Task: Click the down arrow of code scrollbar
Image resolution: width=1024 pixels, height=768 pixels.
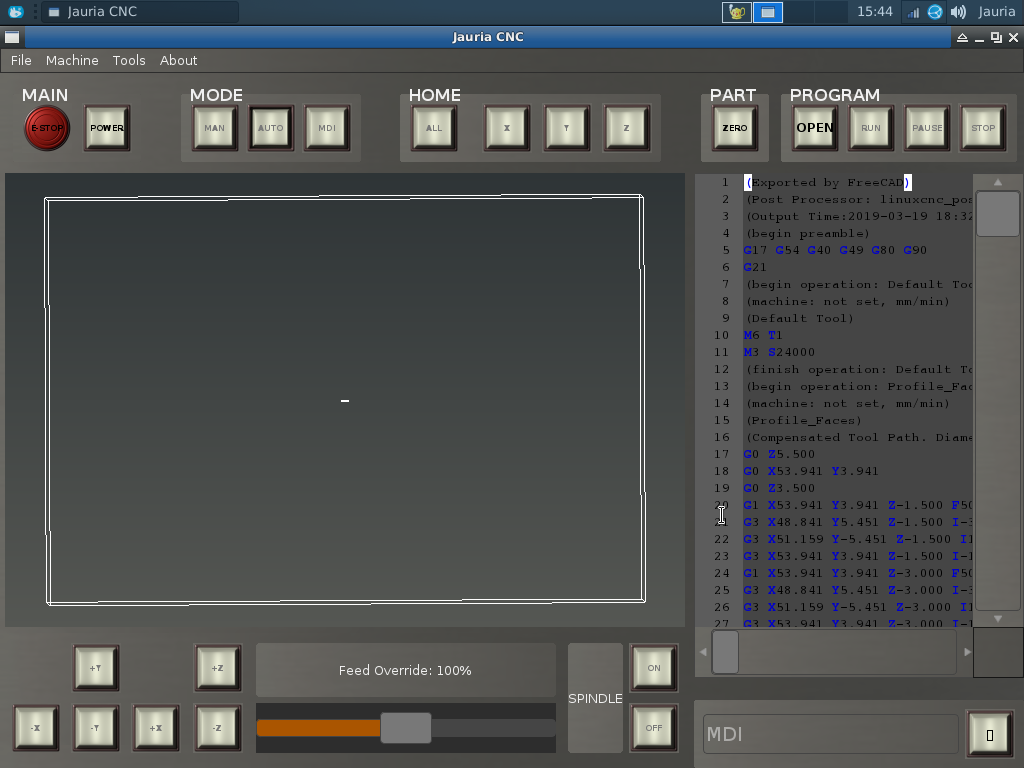Action: 998,618
